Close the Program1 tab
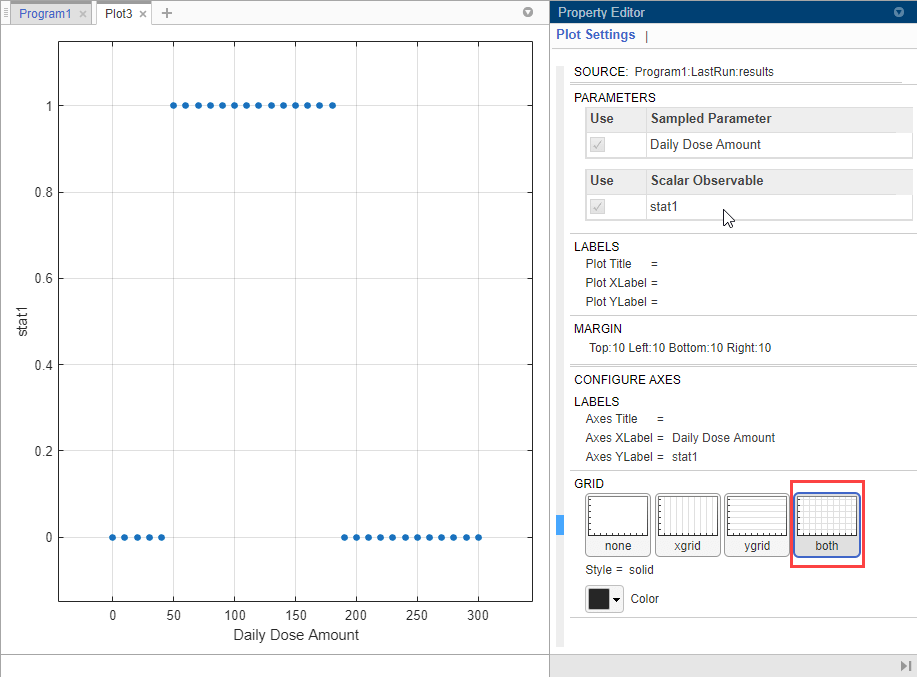Image resolution: width=917 pixels, height=677 pixels. click(x=83, y=14)
